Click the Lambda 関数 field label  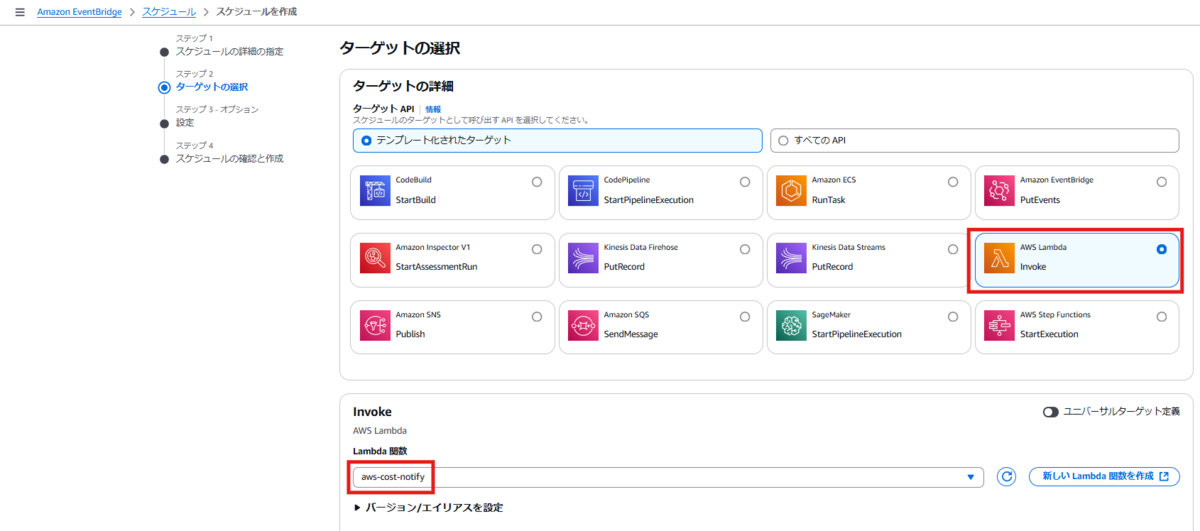coord(380,451)
